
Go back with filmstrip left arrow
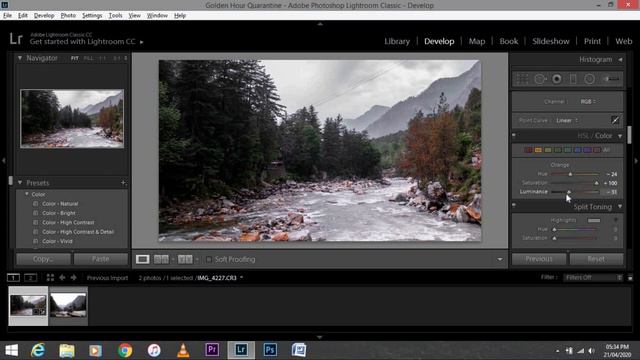point(62,278)
